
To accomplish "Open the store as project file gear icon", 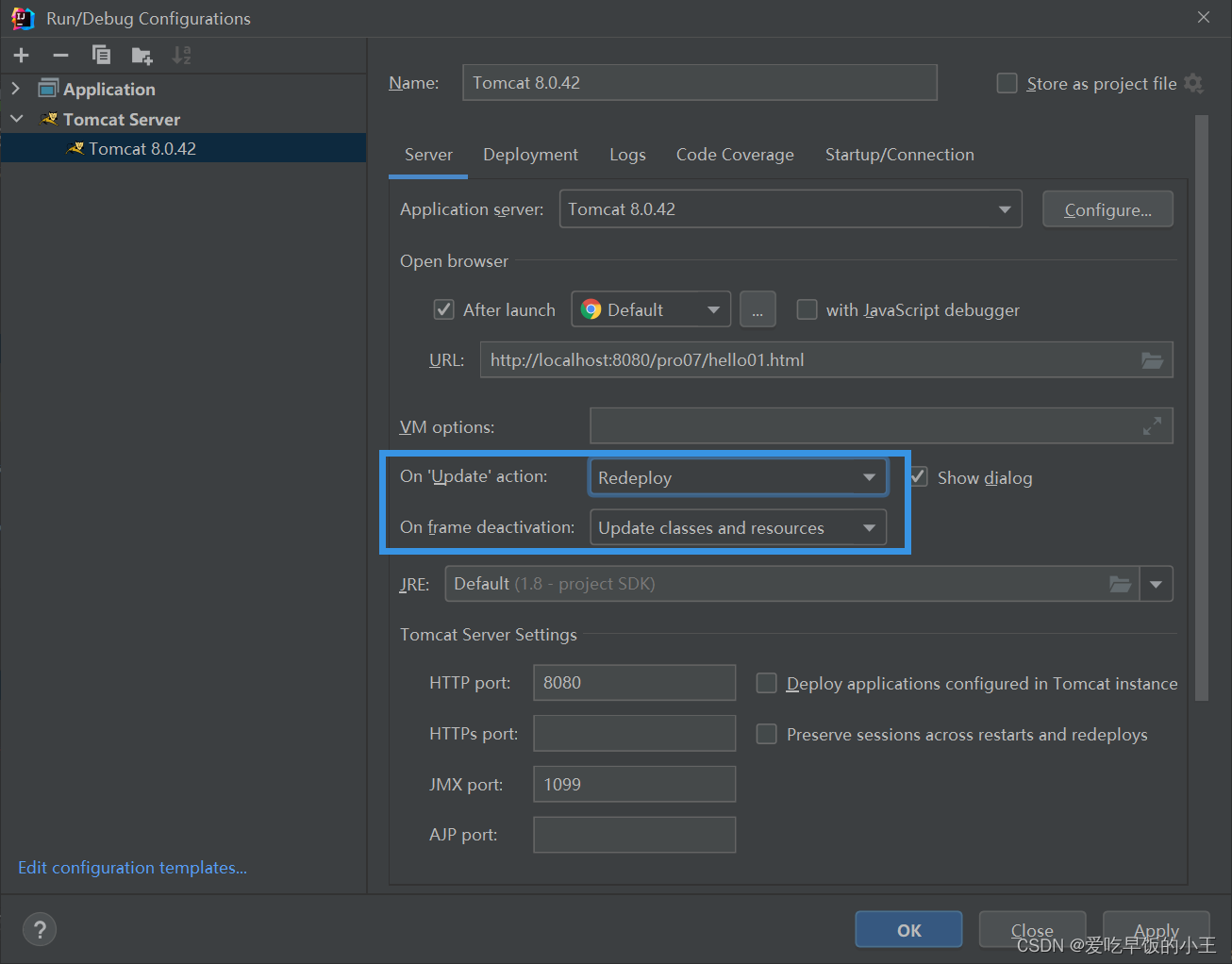I will tap(1193, 83).
